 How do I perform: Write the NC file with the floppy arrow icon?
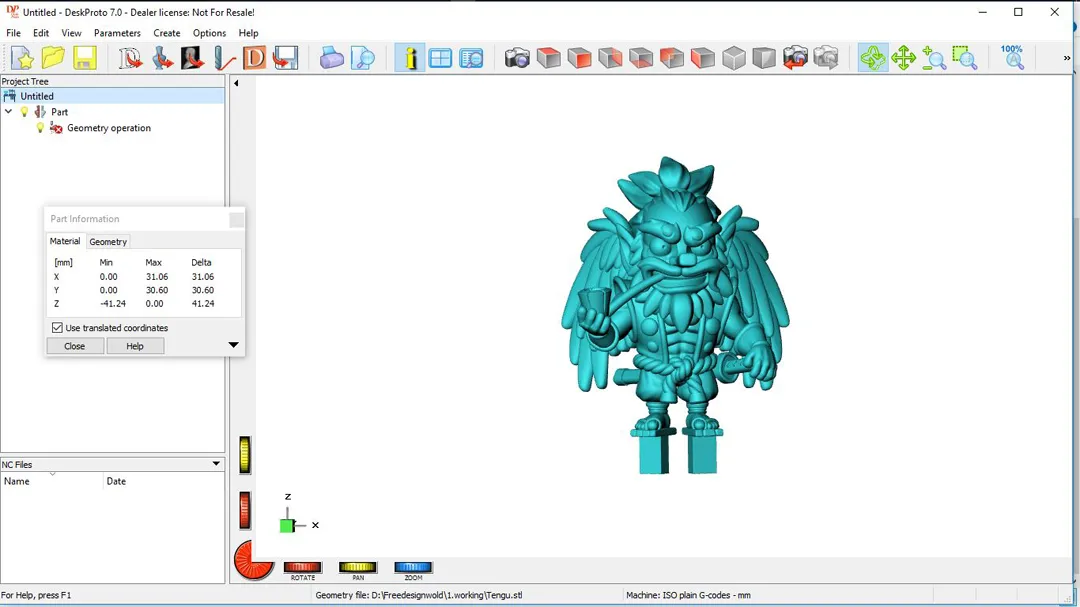pos(285,59)
